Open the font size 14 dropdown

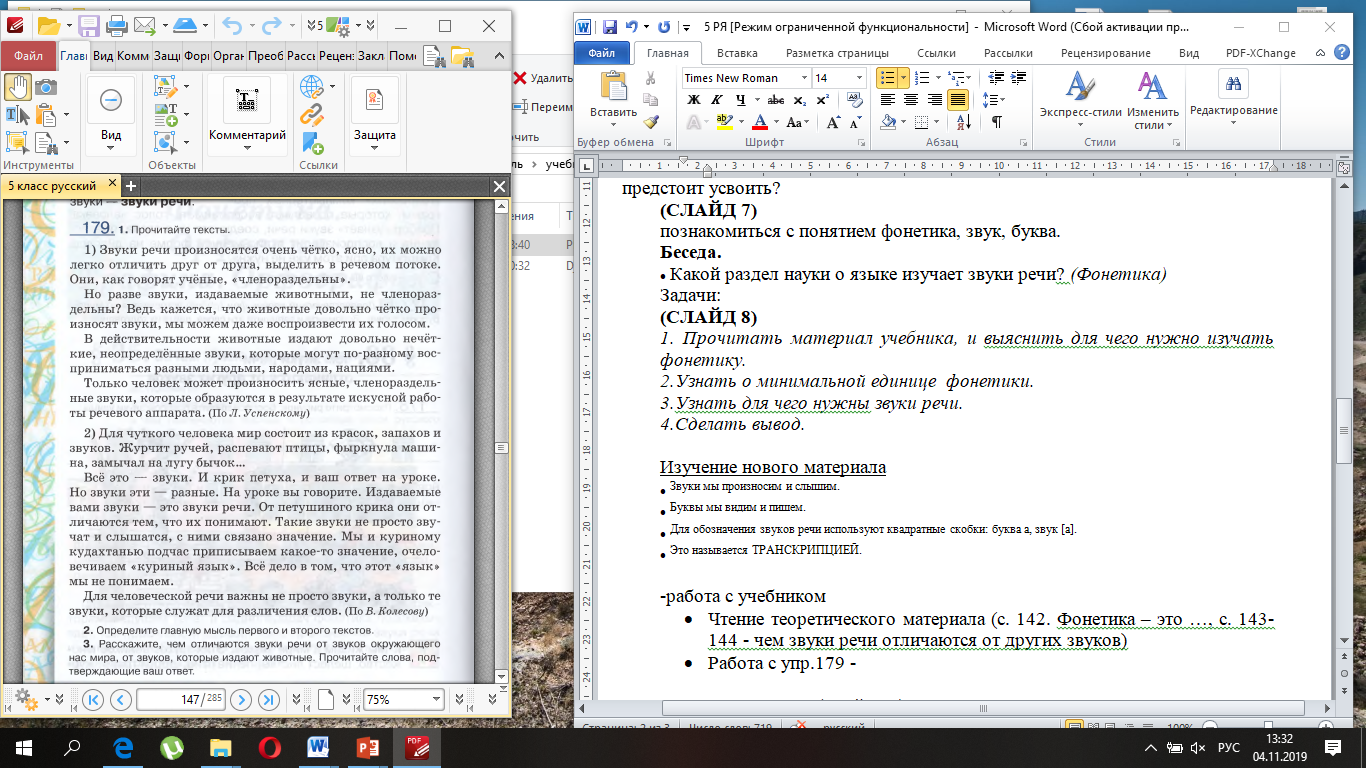tap(859, 78)
